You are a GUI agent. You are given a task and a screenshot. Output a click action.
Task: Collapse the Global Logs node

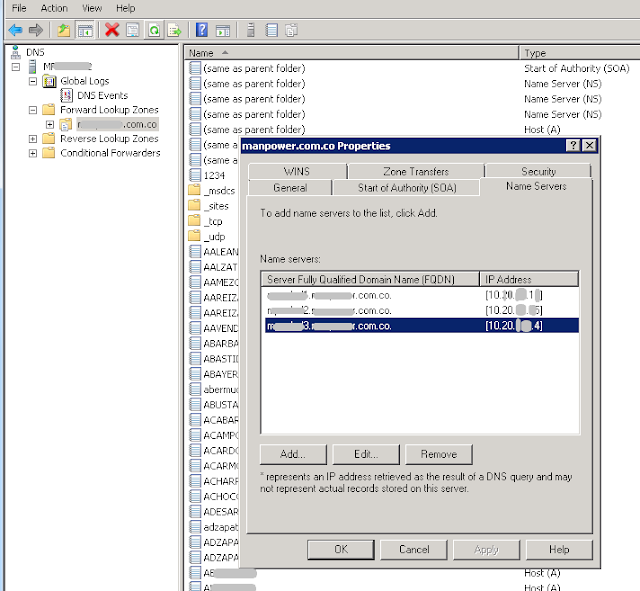pos(33,81)
